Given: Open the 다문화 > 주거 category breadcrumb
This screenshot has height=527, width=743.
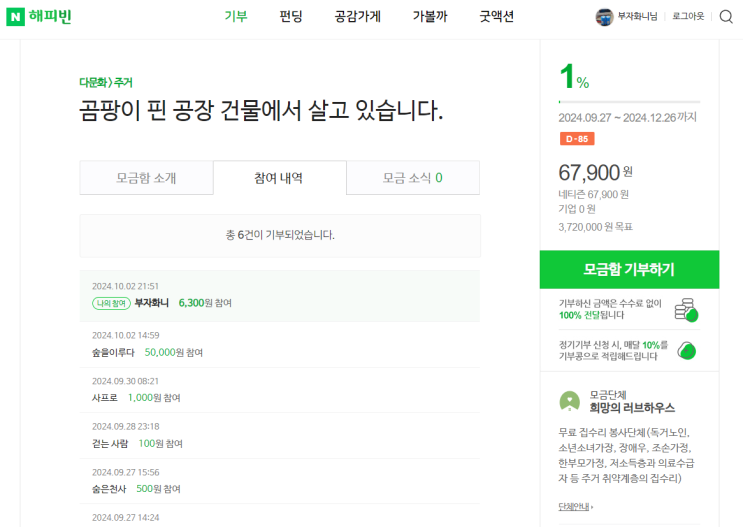Looking at the screenshot, I should click(106, 82).
